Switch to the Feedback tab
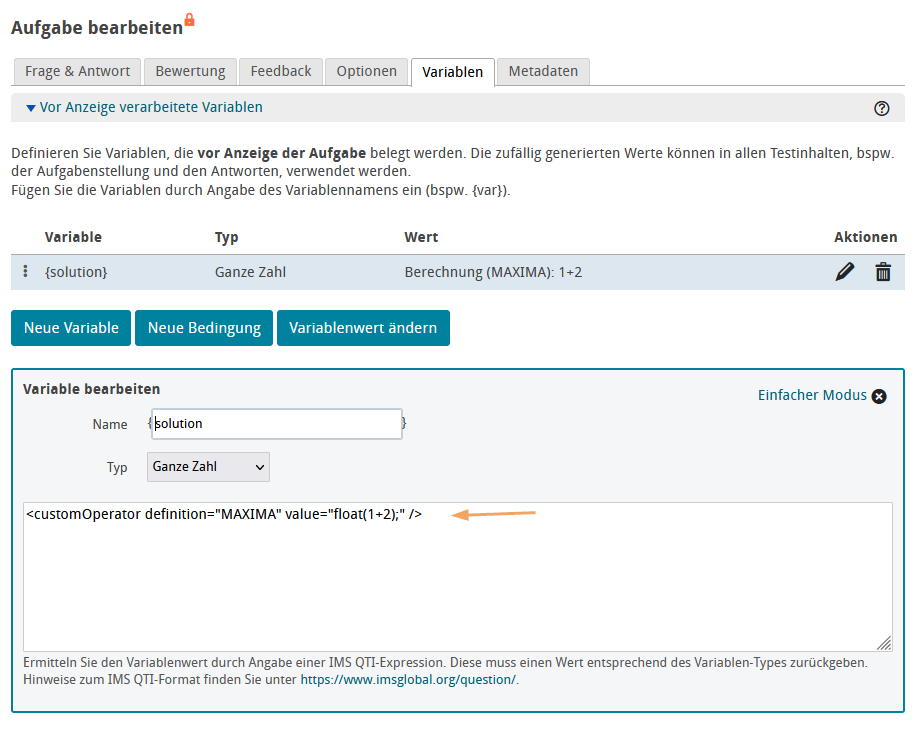Screen dimensions: 915x735 280,71
